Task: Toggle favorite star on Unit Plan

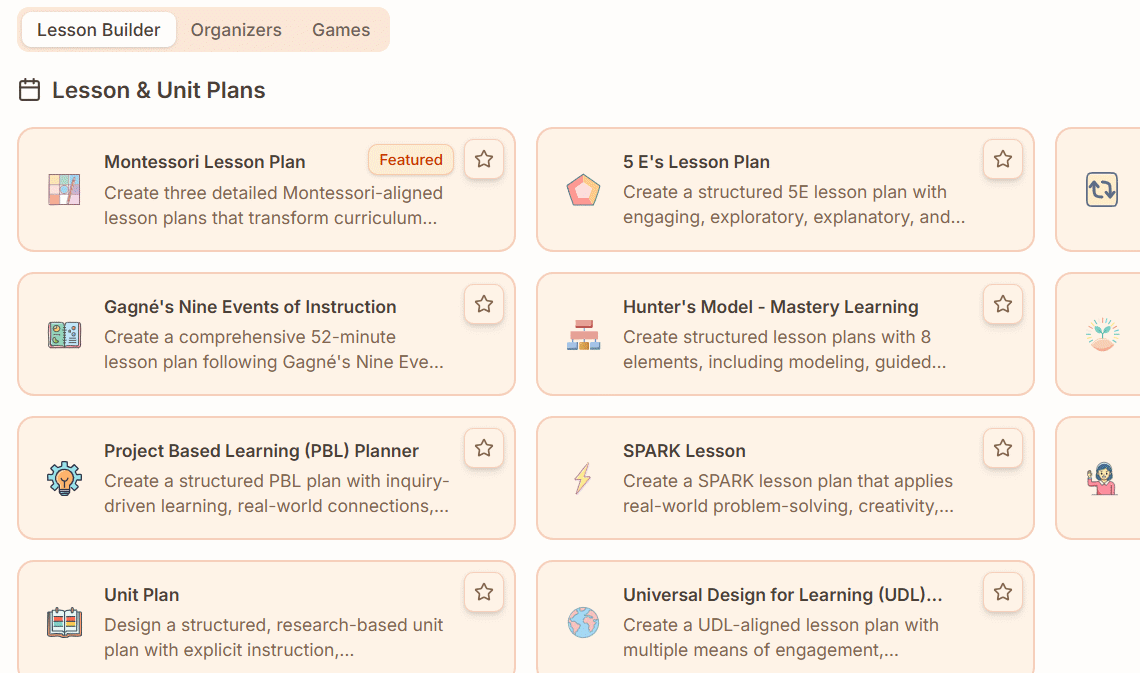Action: [484, 592]
